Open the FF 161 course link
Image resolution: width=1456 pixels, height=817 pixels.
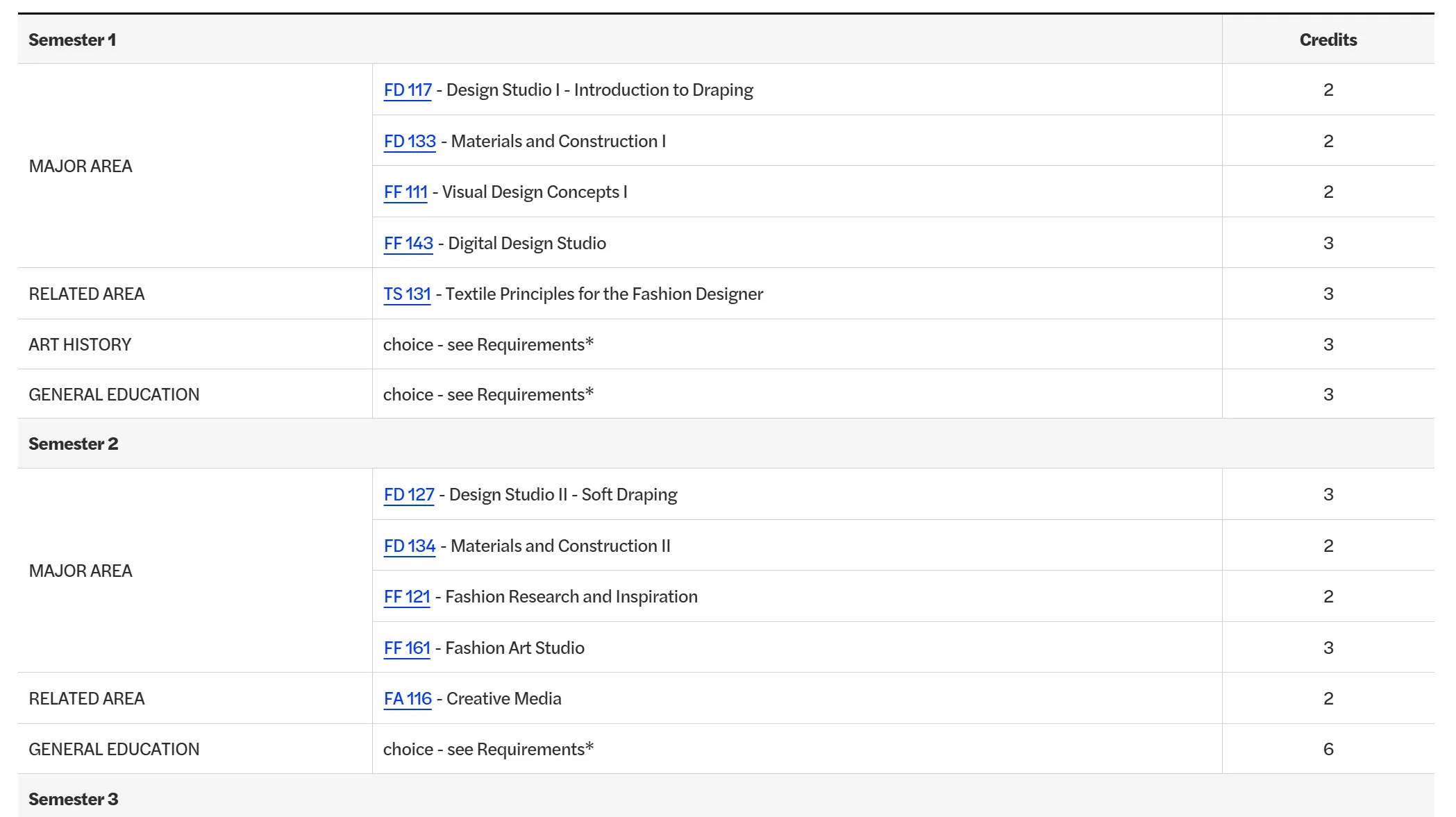tap(407, 648)
